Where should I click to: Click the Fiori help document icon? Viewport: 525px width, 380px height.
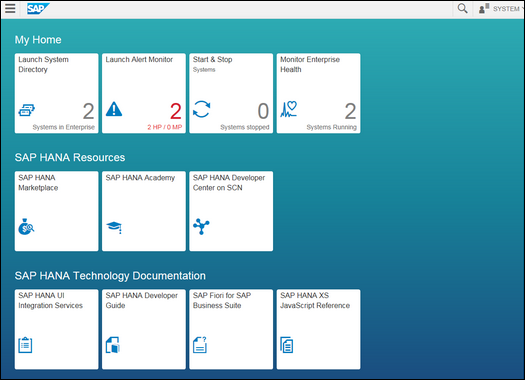(200, 345)
